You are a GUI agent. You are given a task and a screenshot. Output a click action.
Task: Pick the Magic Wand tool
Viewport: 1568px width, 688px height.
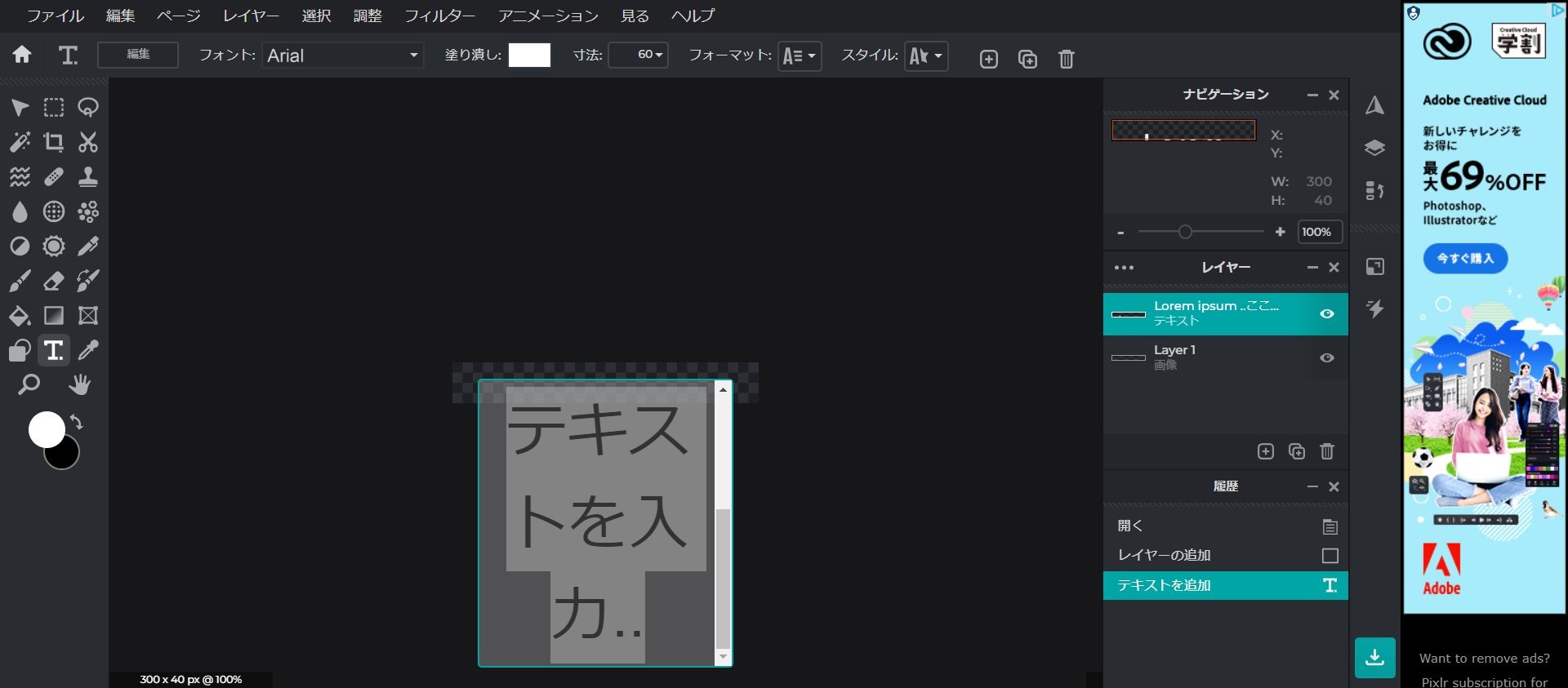20,142
